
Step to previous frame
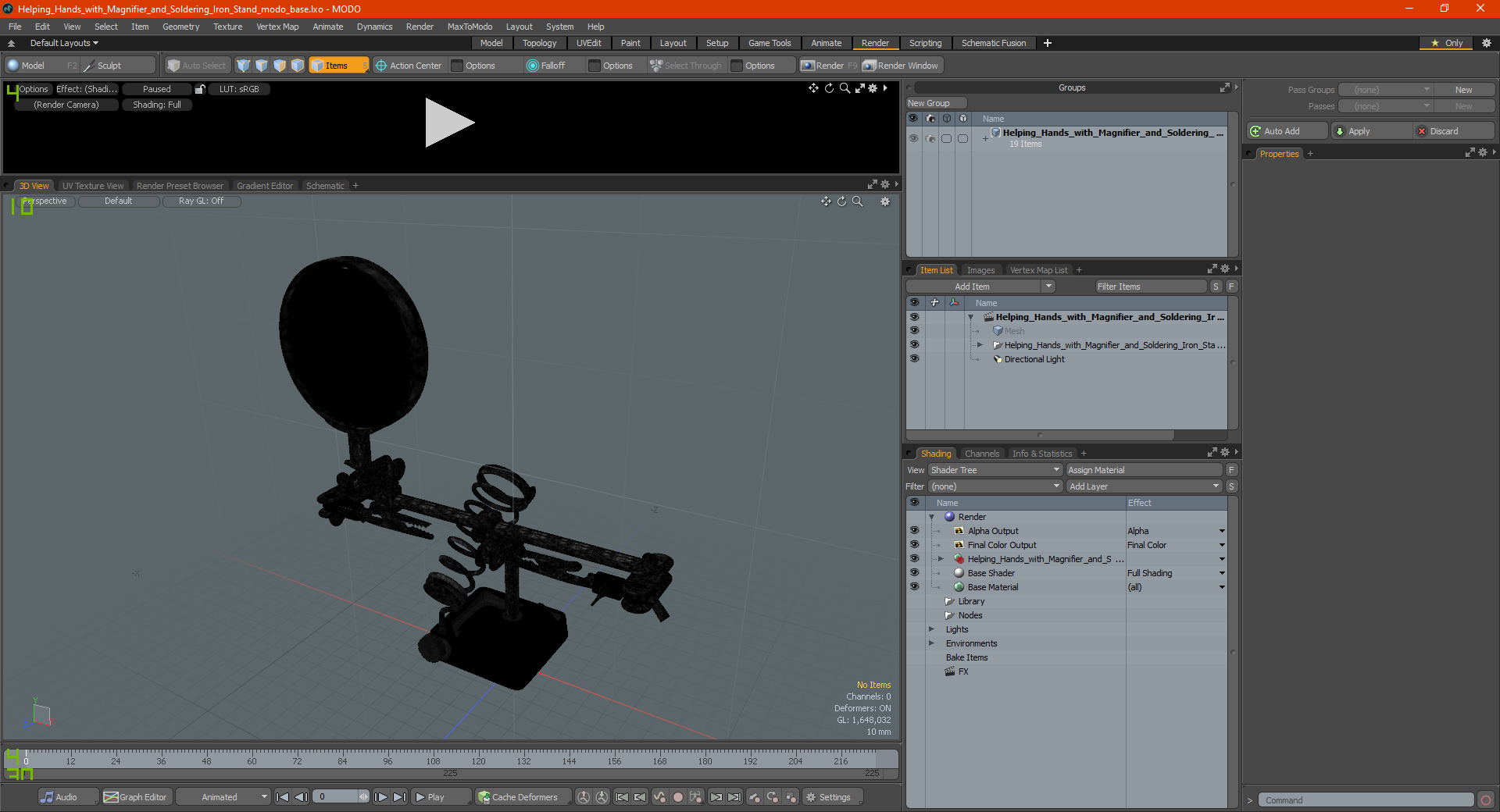point(301,797)
